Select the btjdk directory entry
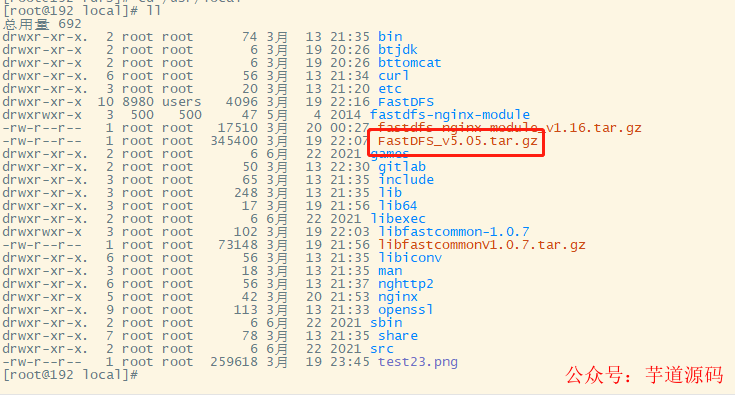Viewport: 735px width, 395px height. point(398,50)
